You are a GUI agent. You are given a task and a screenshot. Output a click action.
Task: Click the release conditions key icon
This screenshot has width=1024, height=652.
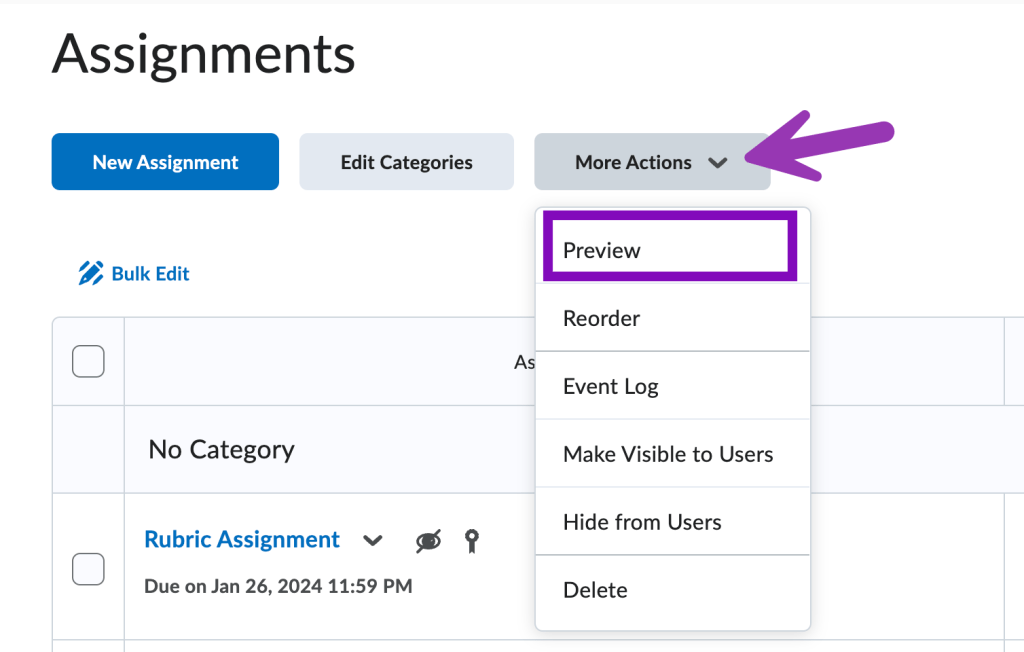point(472,541)
